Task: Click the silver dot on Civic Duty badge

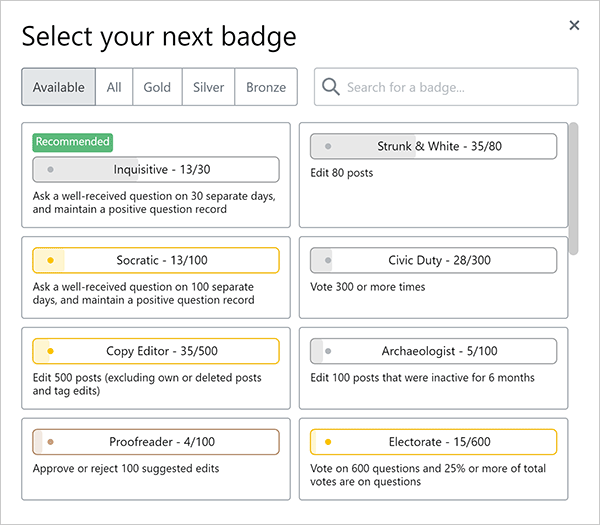Action: tap(328, 261)
